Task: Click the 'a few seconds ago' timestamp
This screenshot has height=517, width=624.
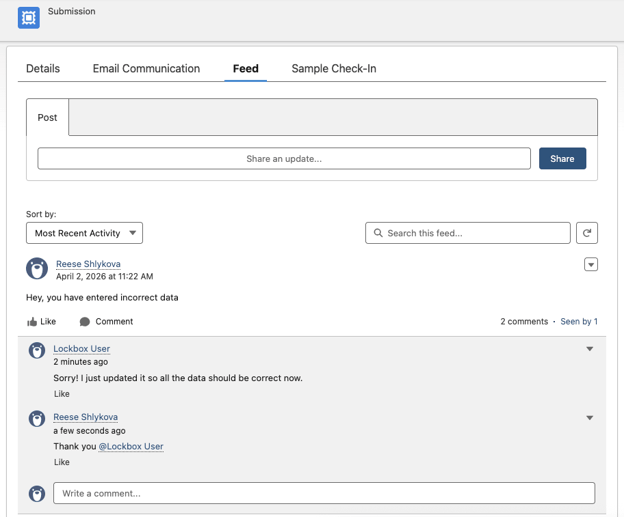Action: (x=90, y=431)
